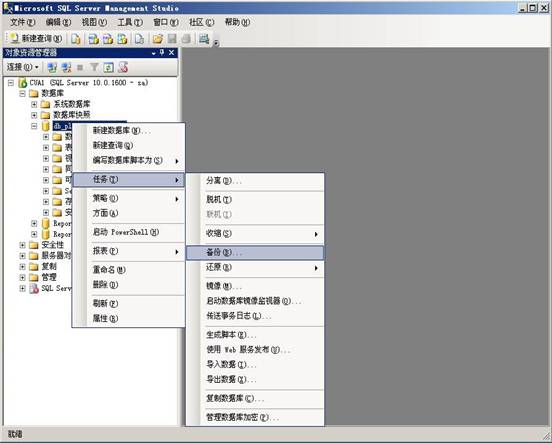Click the Filter funnel icon
This screenshot has width=552, height=443.
pyautogui.click(x=94, y=67)
